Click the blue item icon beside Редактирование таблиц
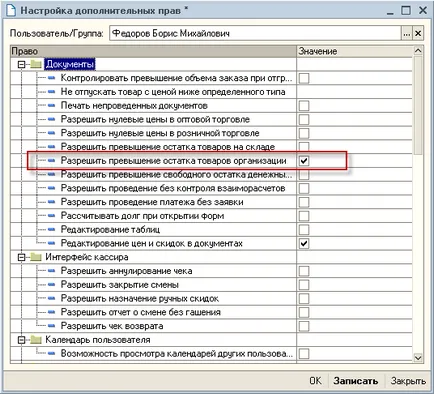Image resolution: width=434 pixels, height=394 pixels. [x=51, y=230]
